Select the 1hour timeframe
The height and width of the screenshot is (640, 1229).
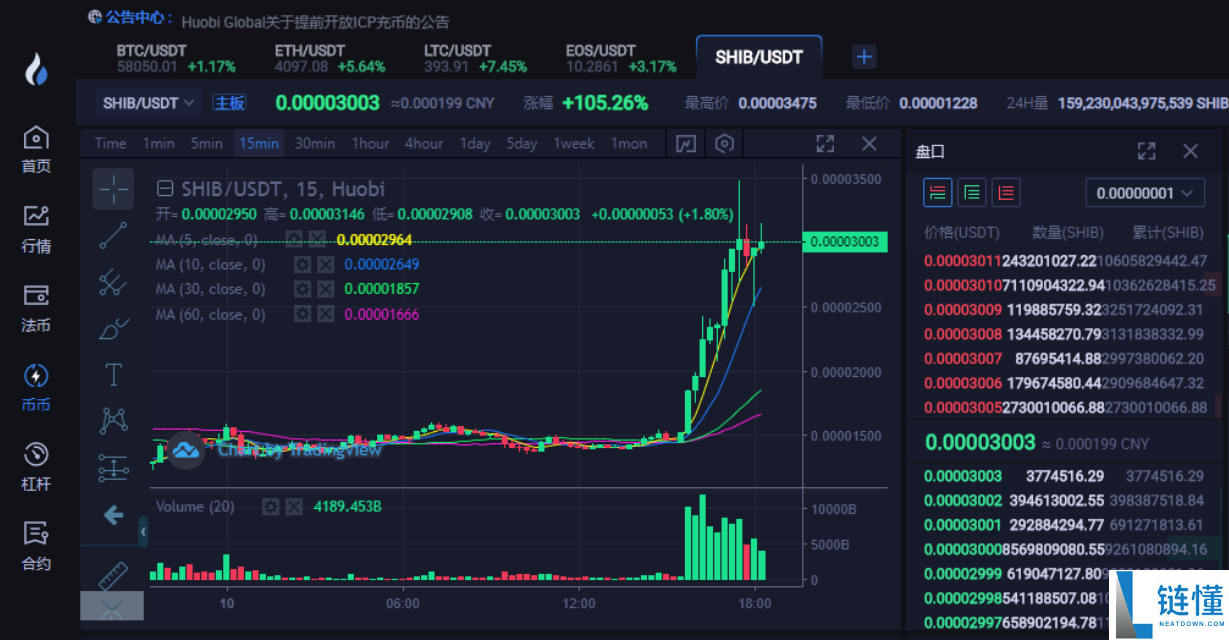[x=370, y=144]
